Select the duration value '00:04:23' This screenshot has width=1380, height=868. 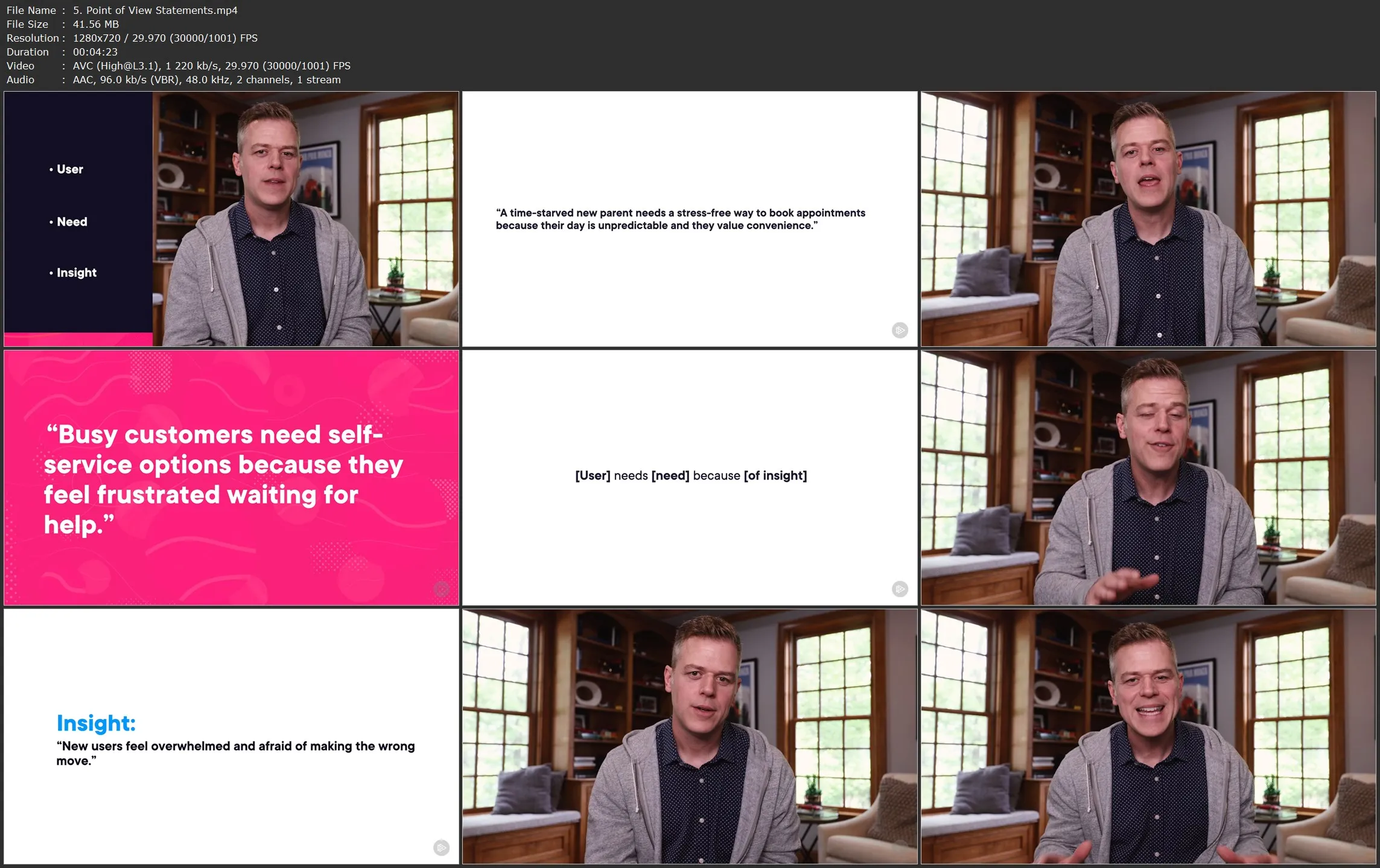[x=95, y=52]
